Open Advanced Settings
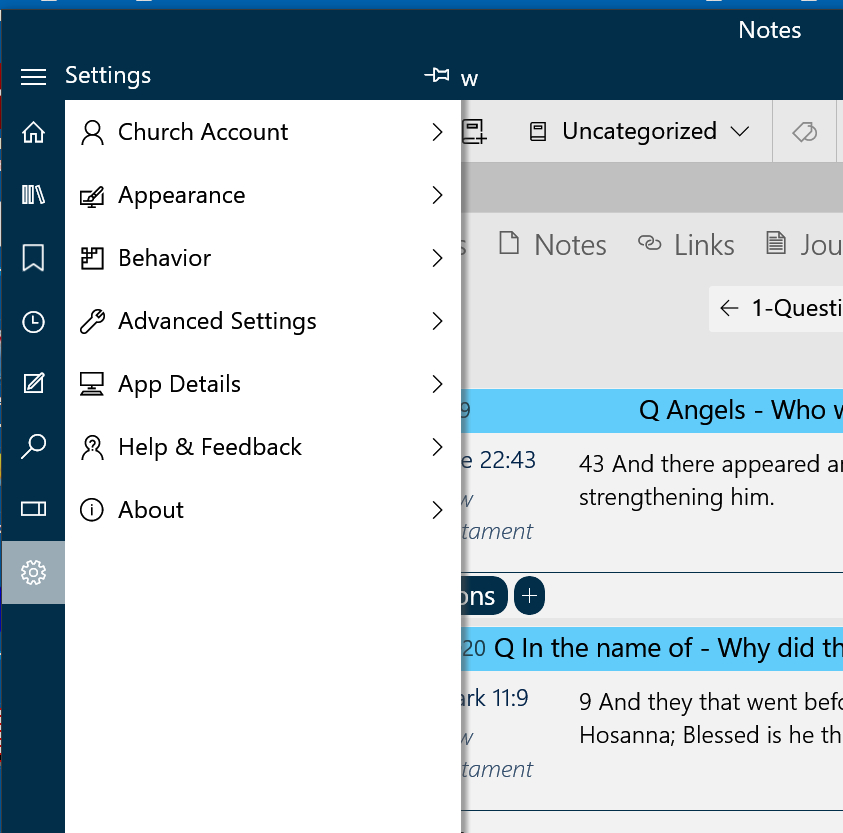 pyautogui.click(x=262, y=321)
